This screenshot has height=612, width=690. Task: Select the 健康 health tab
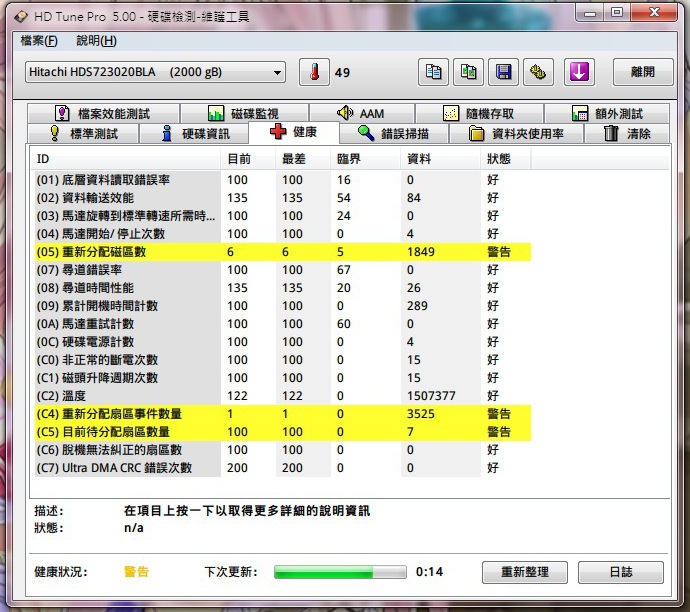click(294, 132)
